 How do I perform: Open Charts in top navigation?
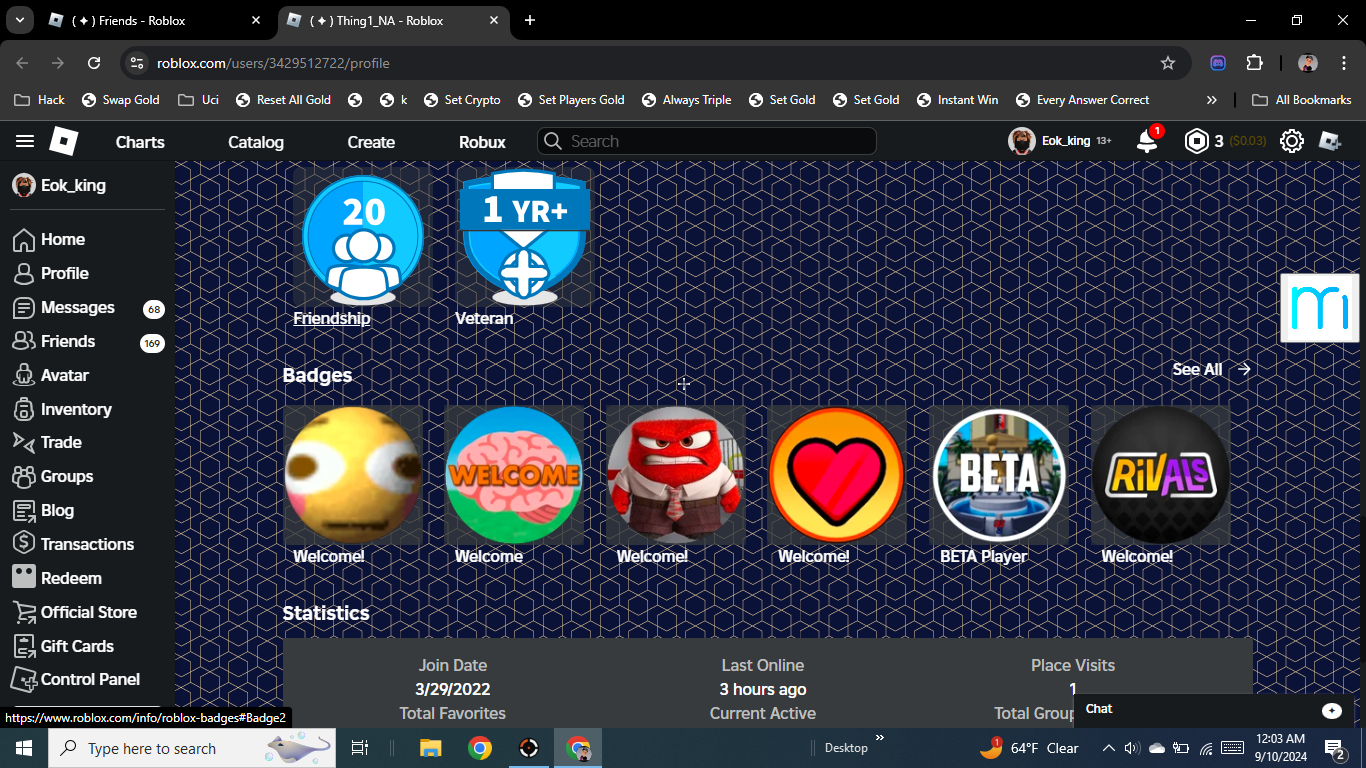140,142
